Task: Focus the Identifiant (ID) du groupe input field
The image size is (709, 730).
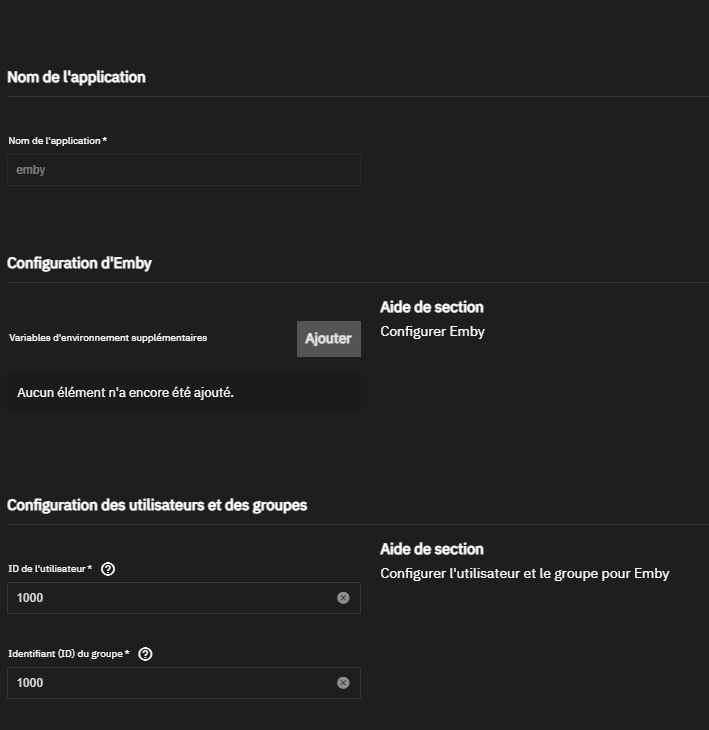Action: pos(170,683)
